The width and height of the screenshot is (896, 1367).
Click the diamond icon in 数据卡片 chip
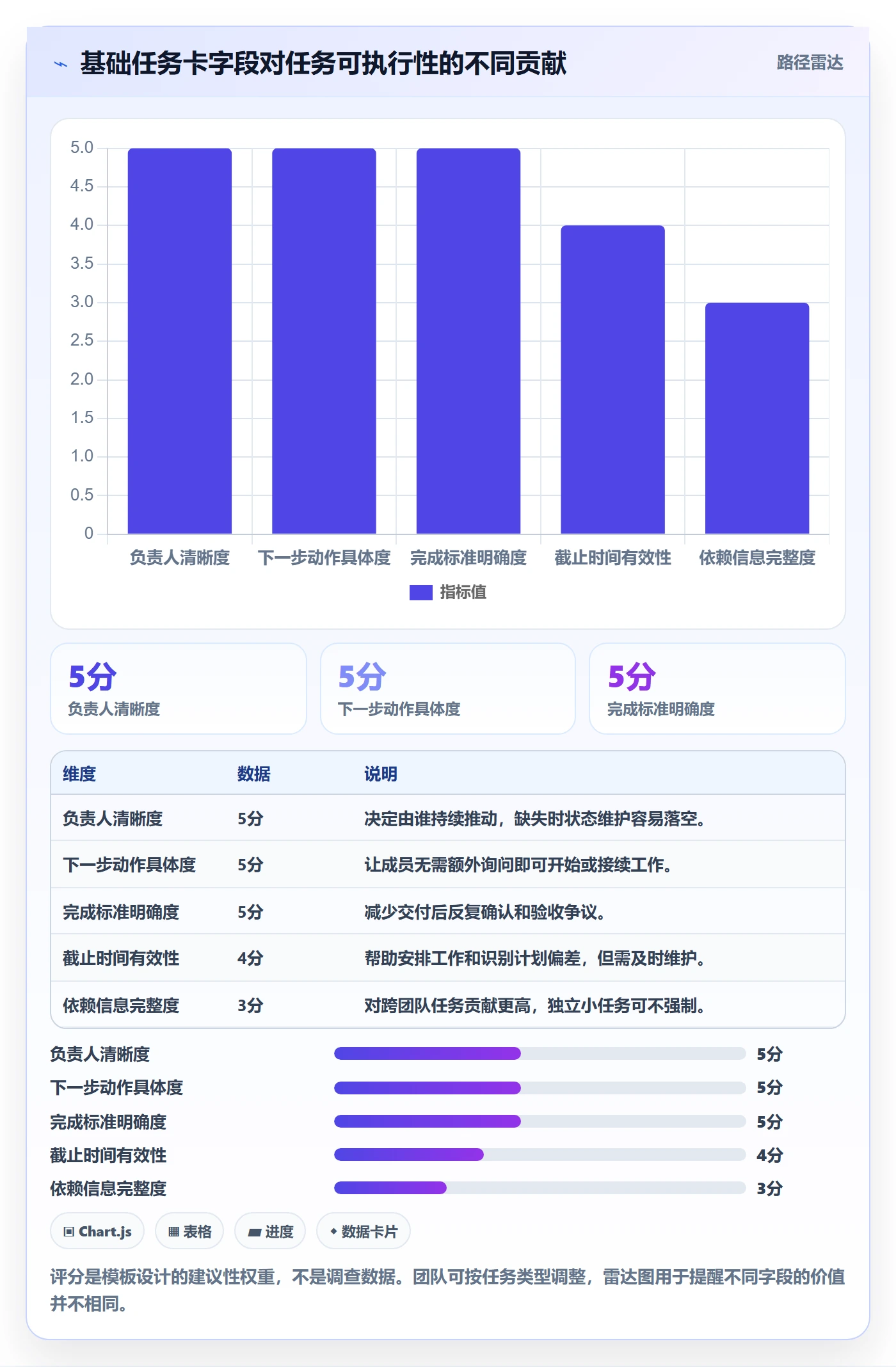tap(333, 1231)
